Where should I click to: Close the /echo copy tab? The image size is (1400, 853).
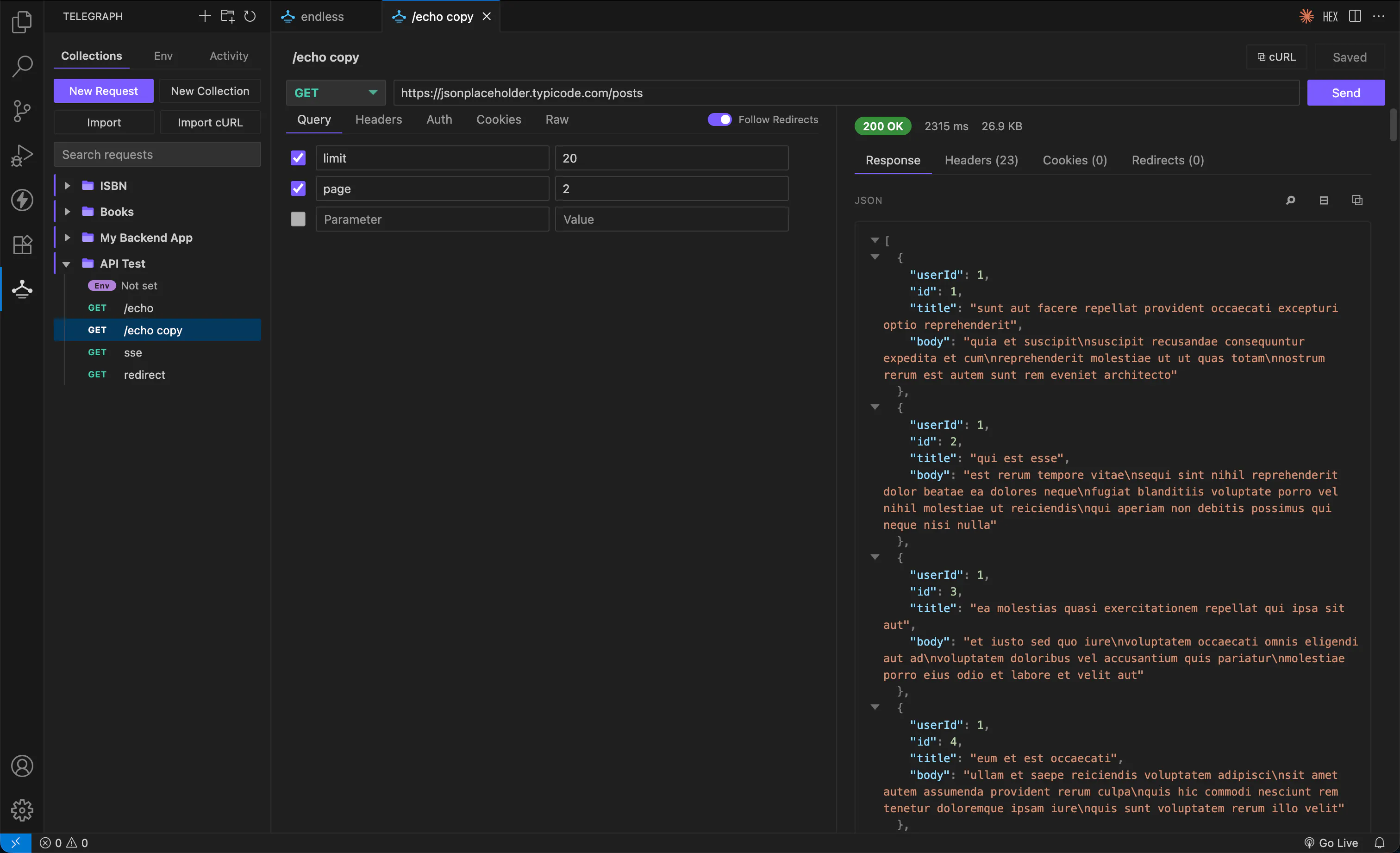(487, 17)
